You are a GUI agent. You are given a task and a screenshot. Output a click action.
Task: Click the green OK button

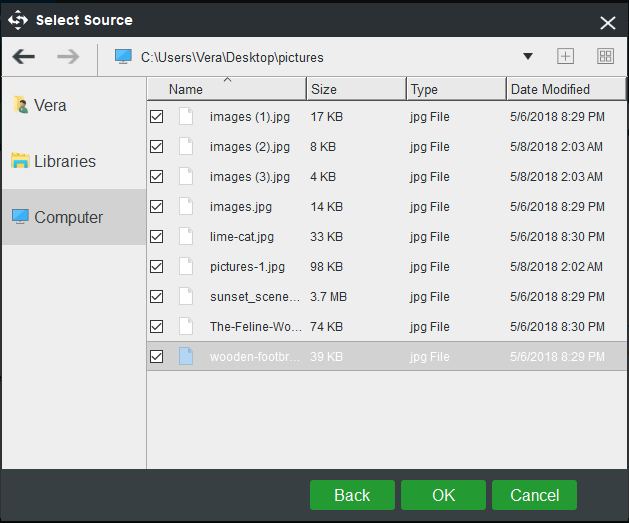(443, 495)
